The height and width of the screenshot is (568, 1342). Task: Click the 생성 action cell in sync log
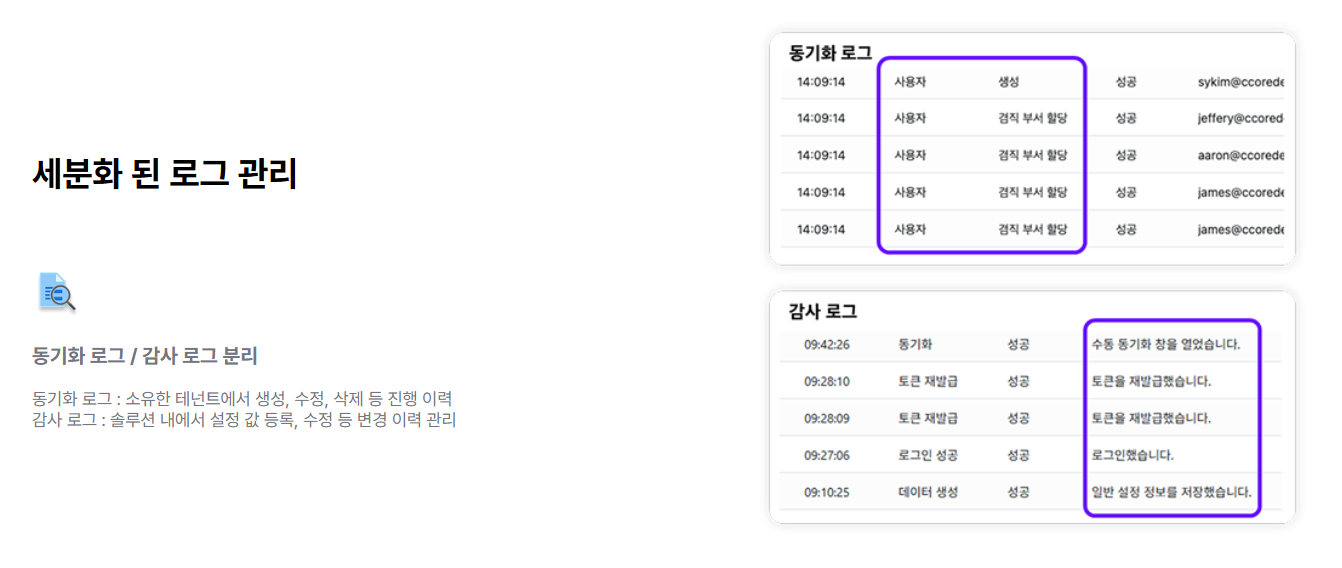[1008, 81]
